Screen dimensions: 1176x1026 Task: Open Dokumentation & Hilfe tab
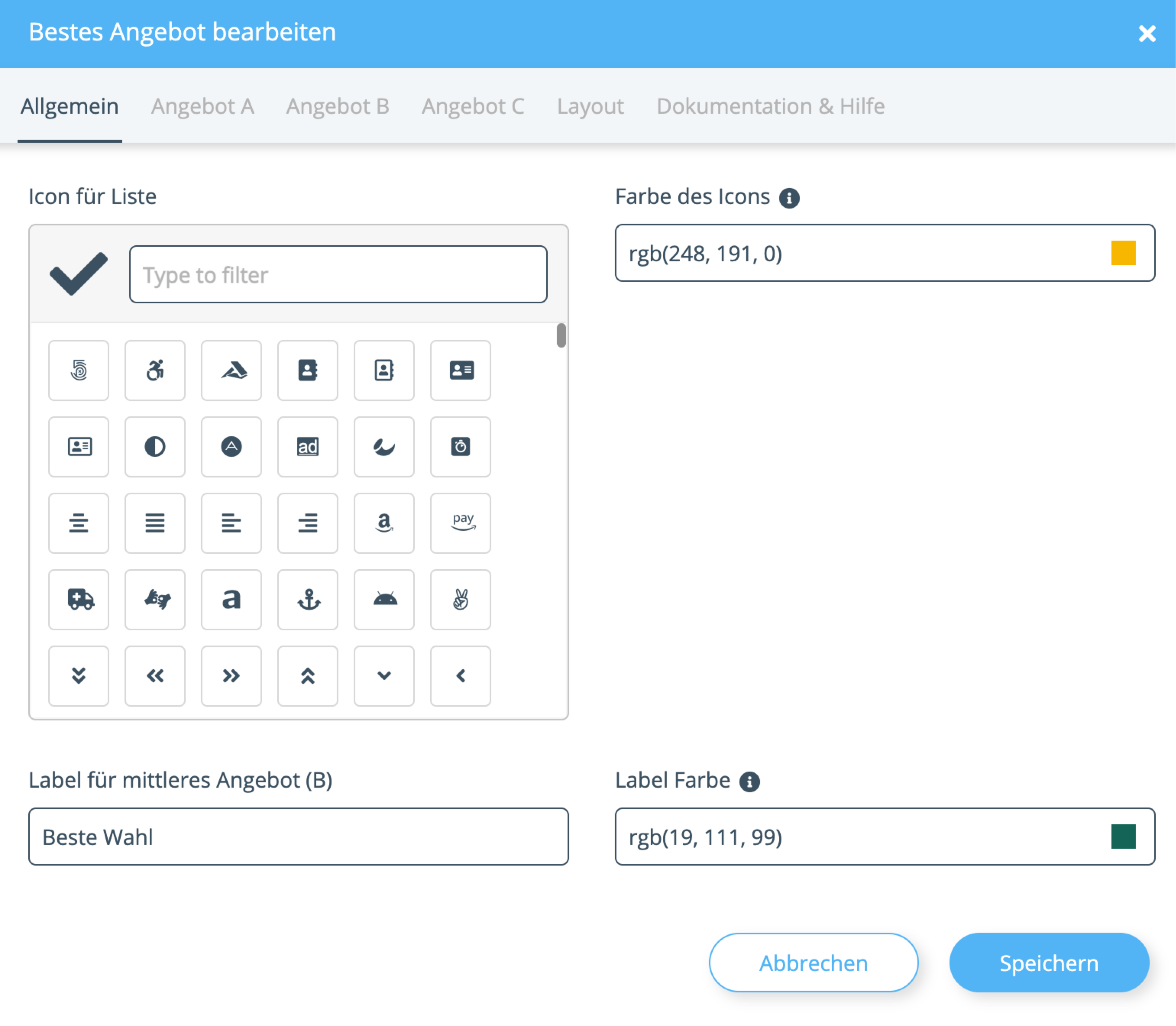click(x=770, y=107)
